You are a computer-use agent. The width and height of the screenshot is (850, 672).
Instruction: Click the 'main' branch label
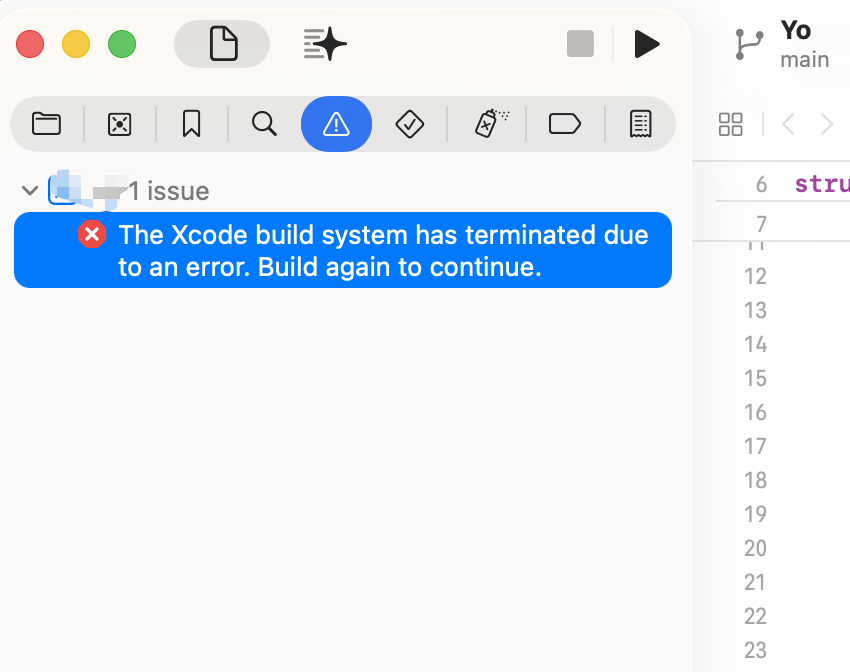point(805,60)
